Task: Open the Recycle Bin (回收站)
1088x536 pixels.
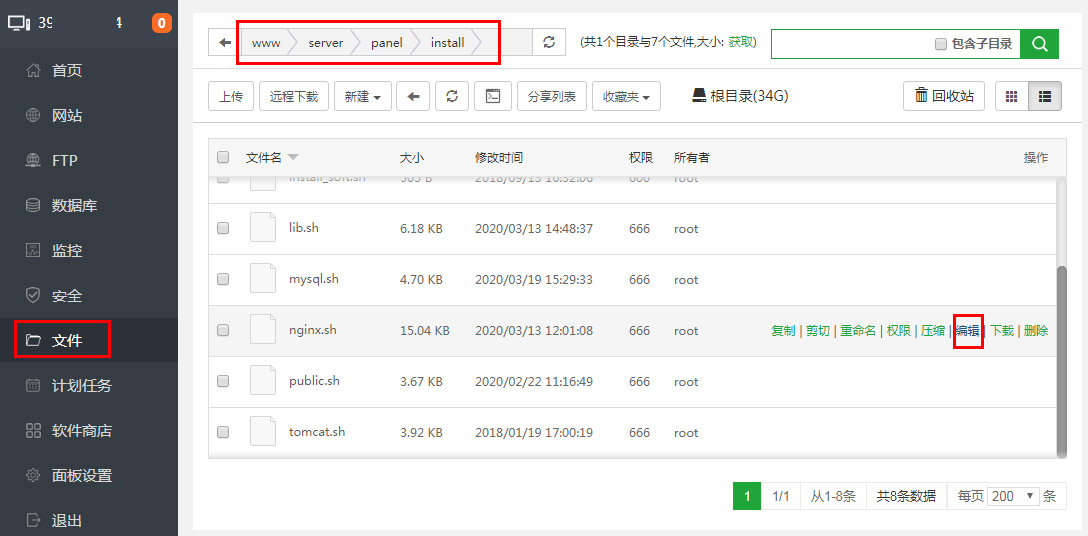Action: tap(943, 96)
